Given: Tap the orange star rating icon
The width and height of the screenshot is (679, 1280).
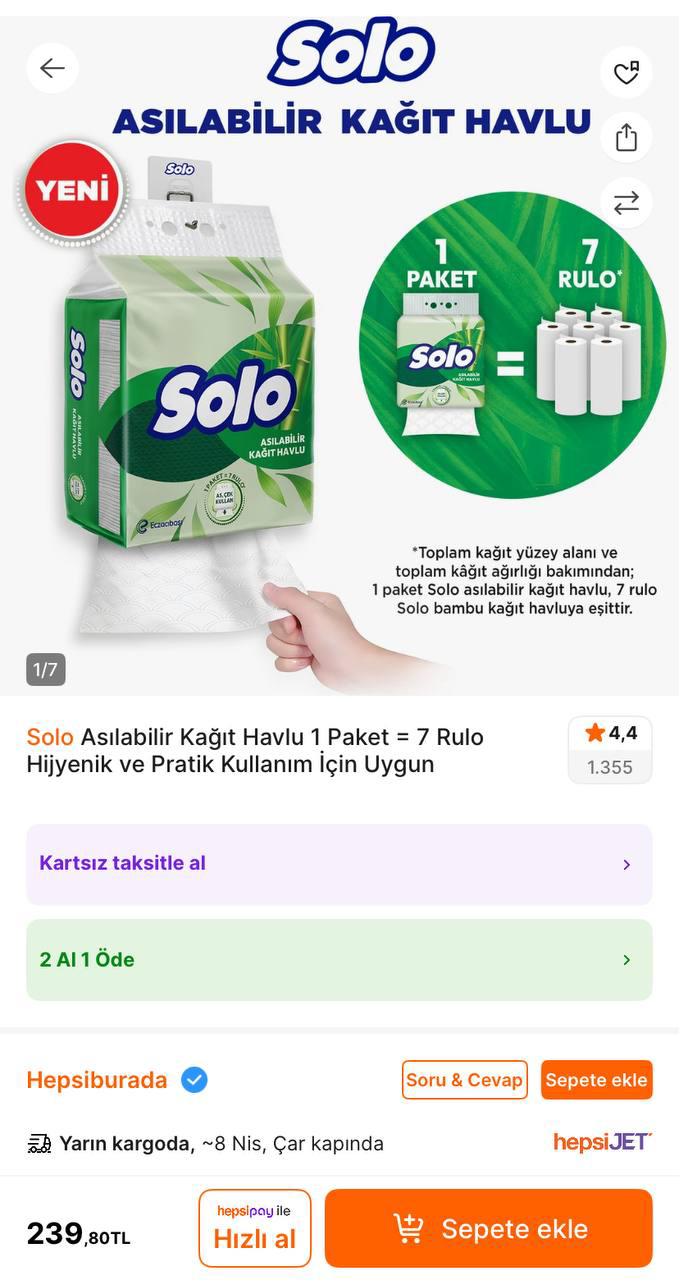Looking at the screenshot, I should pyautogui.click(x=595, y=733).
